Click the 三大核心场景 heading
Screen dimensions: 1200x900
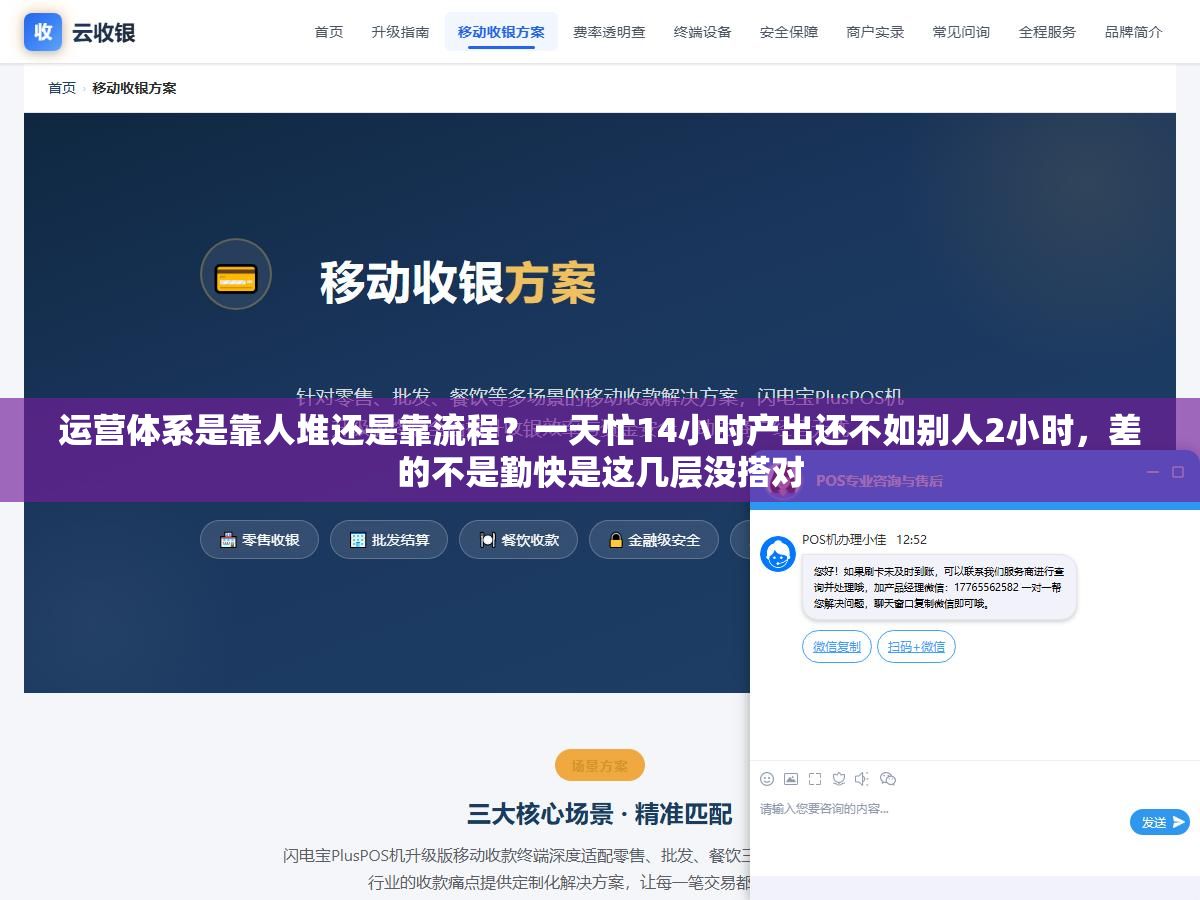600,813
